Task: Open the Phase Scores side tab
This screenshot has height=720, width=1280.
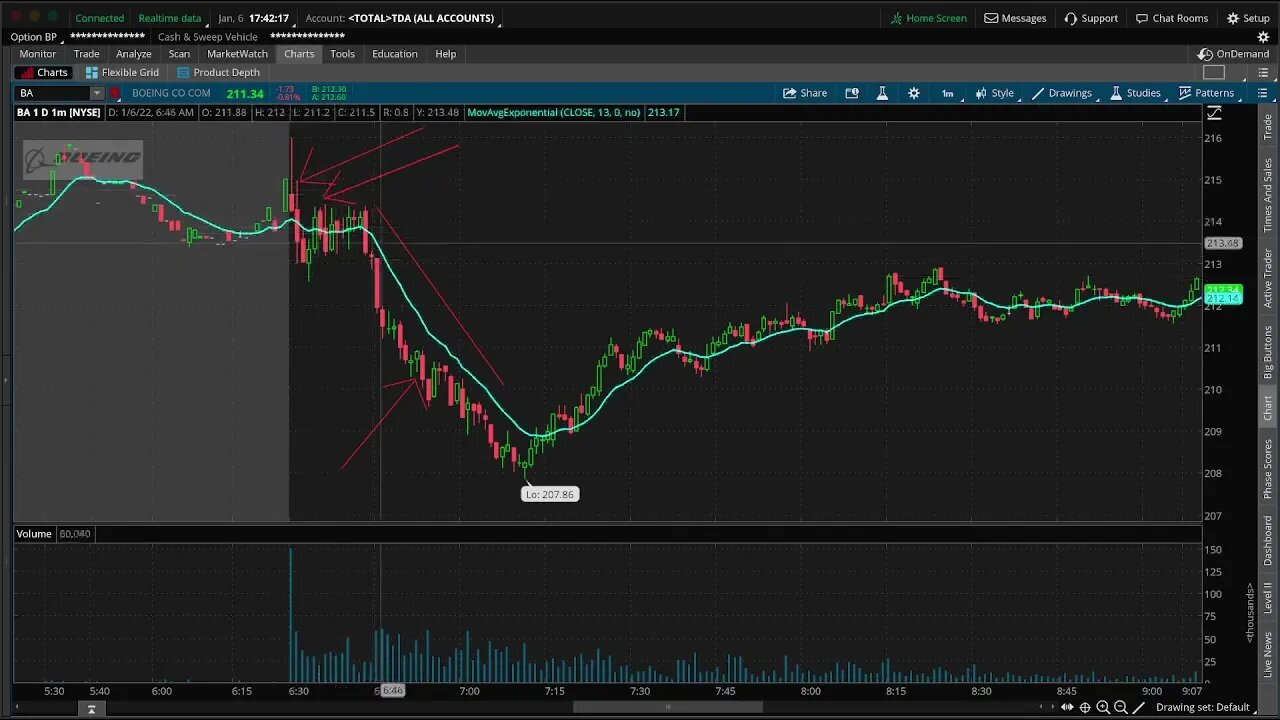Action: tap(1268, 469)
